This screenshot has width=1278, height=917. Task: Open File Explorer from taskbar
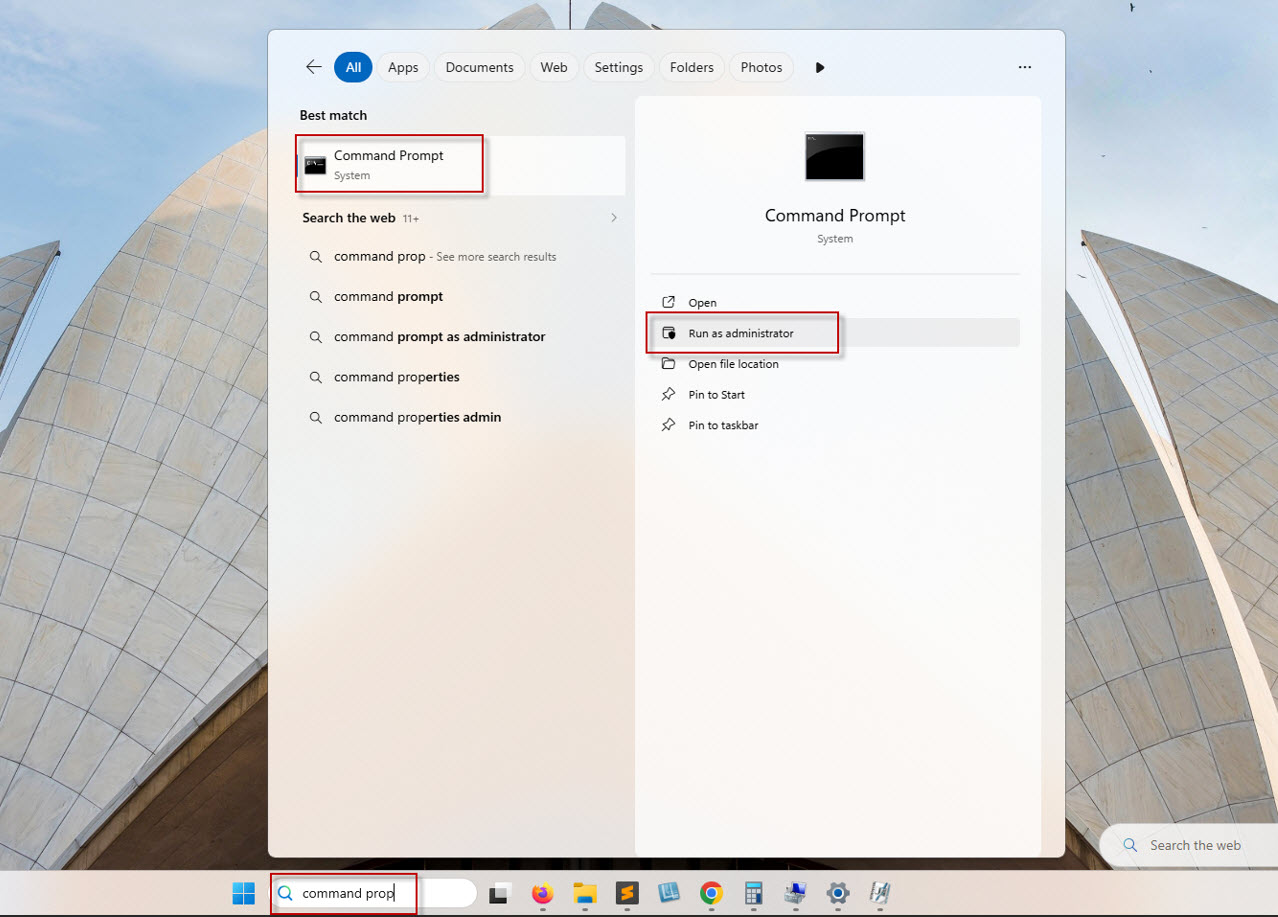pyautogui.click(x=585, y=893)
